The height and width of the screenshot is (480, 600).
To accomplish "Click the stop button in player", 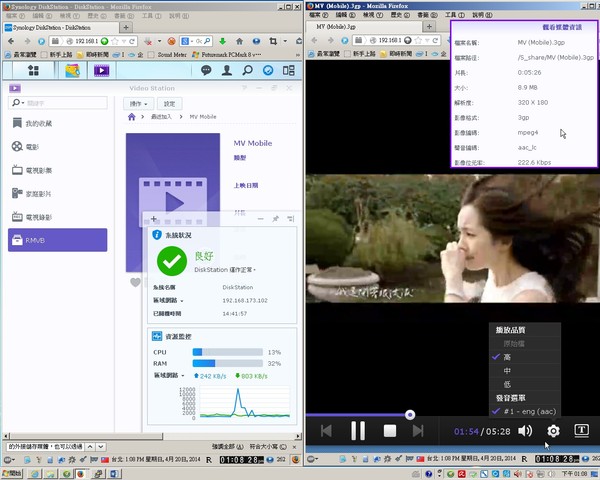I will click(x=390, y=431).
